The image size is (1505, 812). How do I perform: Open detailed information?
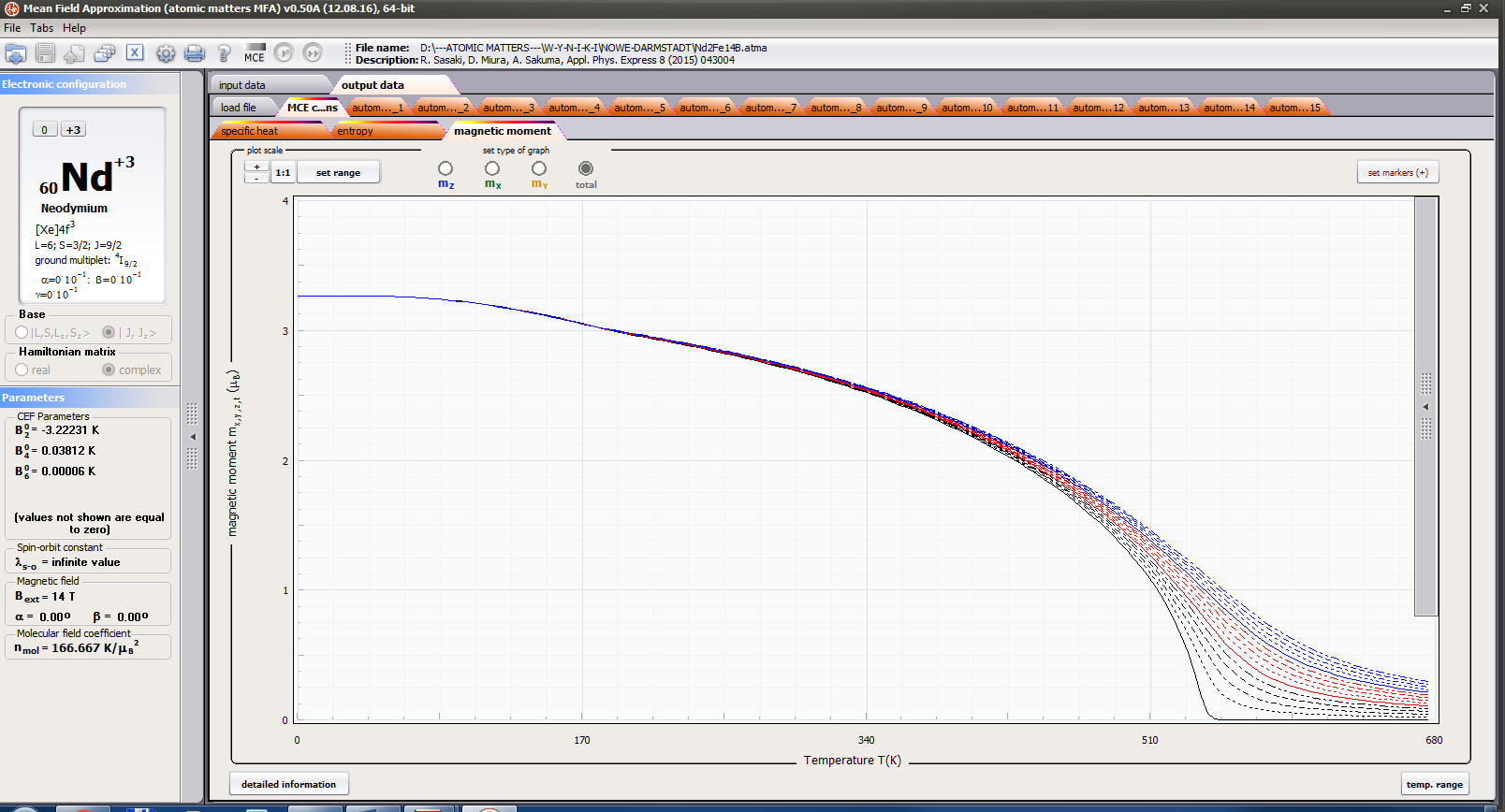tap(288, 784)
